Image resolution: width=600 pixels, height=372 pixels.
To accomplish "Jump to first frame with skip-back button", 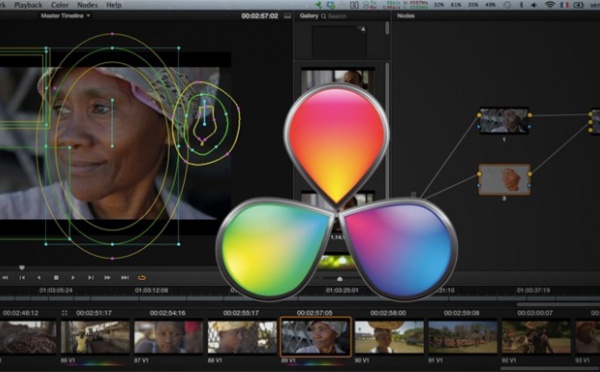I will [x=22, y=277].
